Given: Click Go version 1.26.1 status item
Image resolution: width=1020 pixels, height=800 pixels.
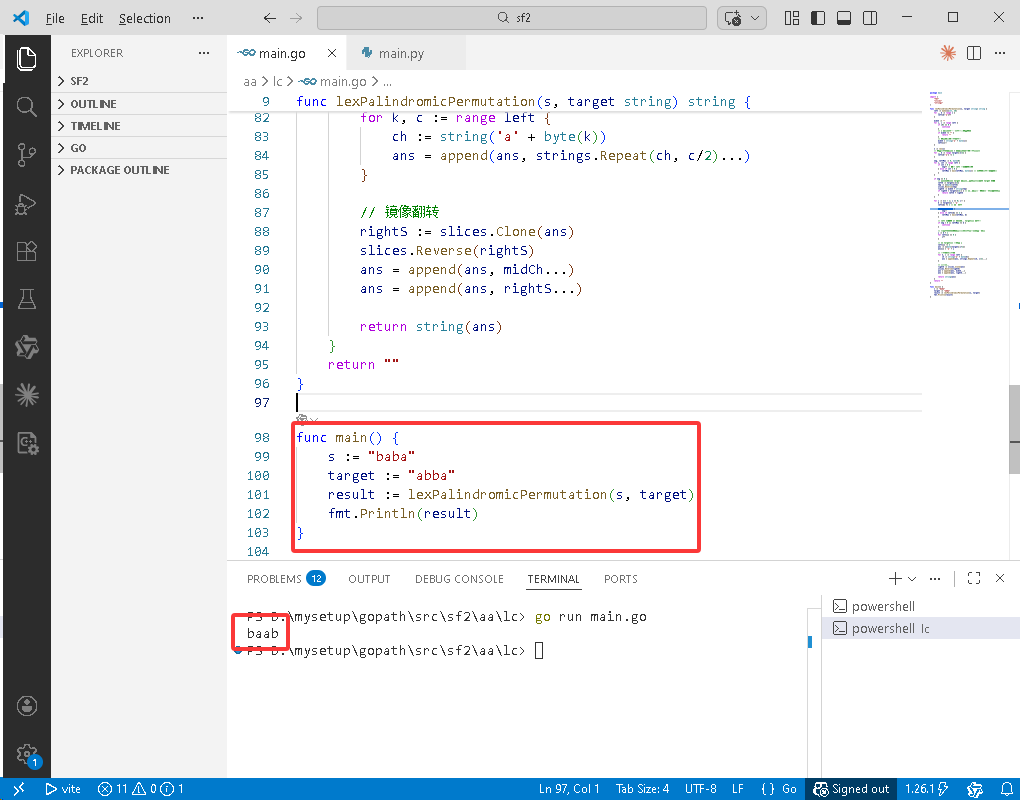Looking at the screenshot, I should (926, 789).
